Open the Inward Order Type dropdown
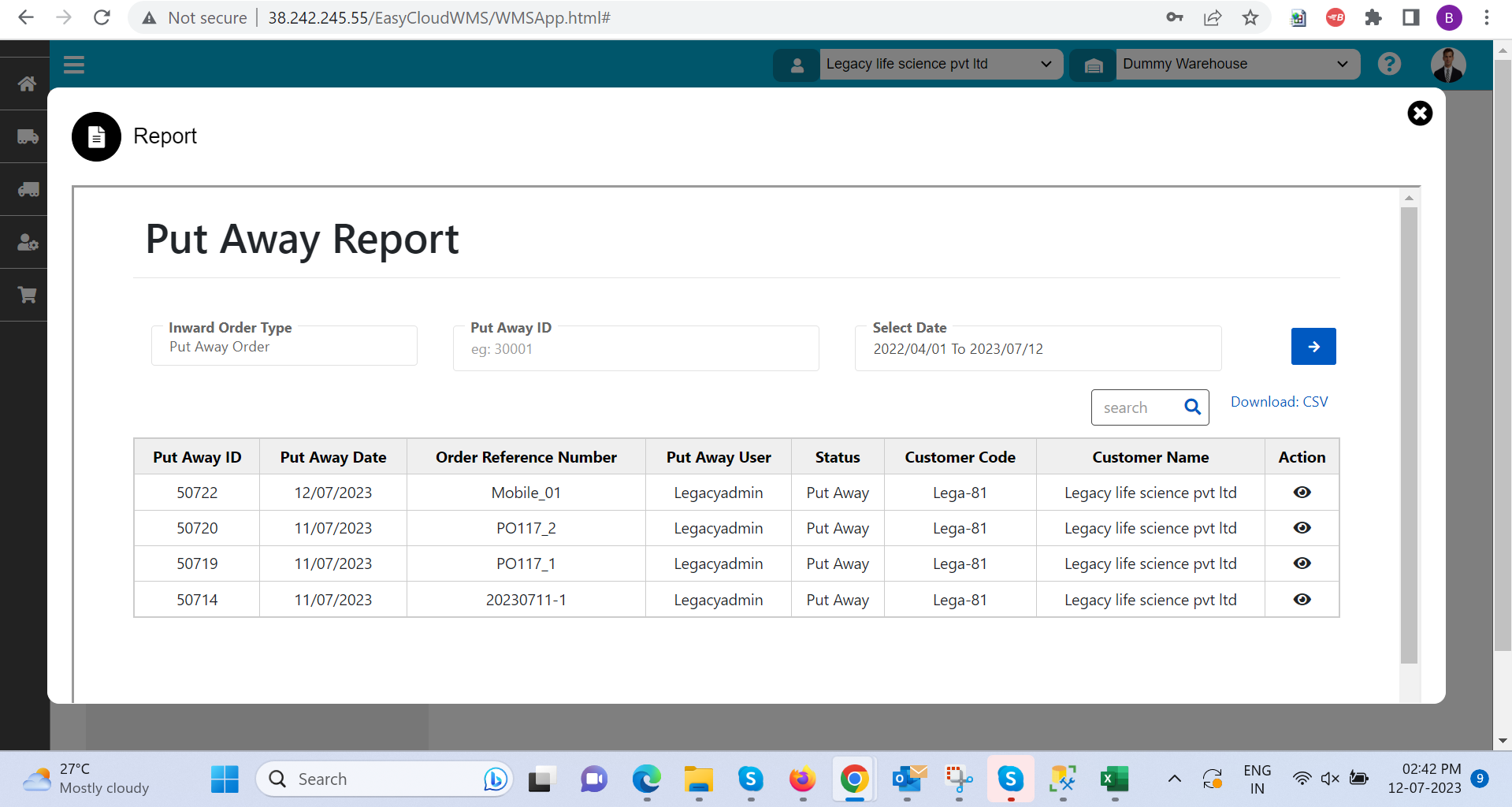 [284, 347]
